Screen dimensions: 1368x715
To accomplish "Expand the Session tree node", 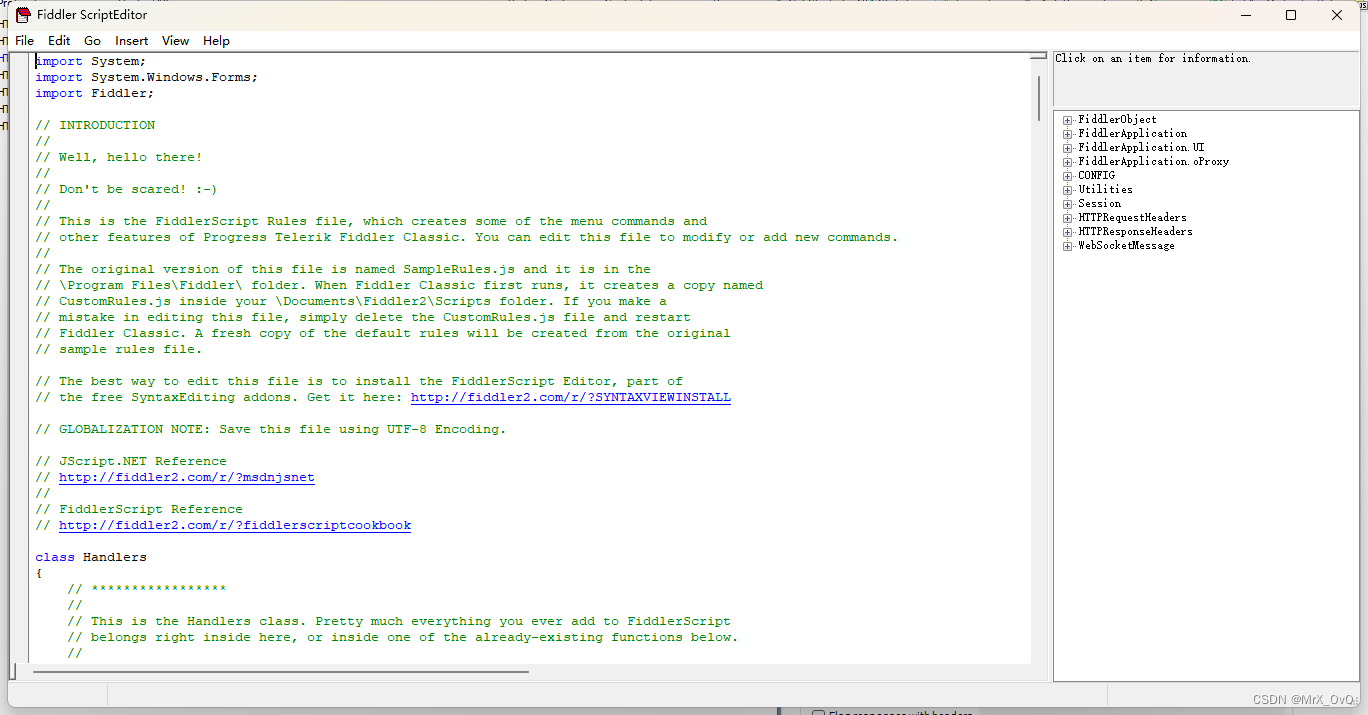I will (1068, 204).
